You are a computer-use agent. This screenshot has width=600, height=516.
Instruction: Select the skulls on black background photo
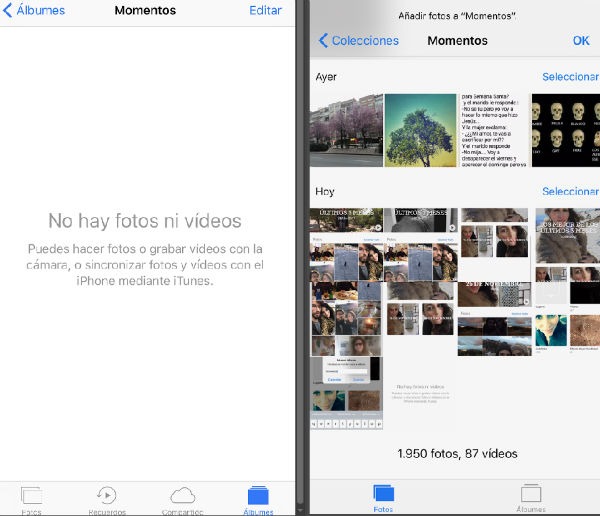click(566, 130)
